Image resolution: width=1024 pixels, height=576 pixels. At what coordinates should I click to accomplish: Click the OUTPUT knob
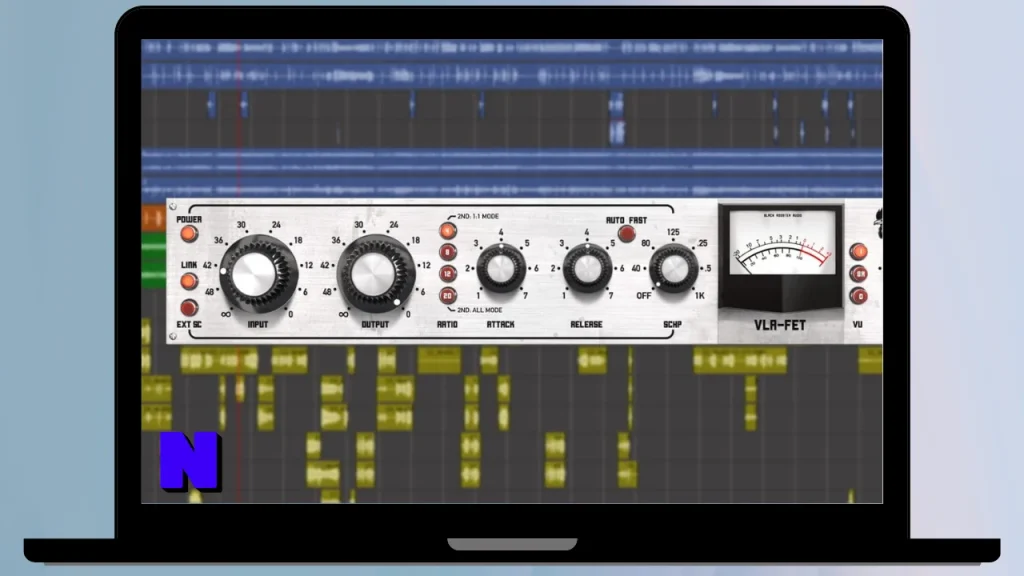pyautogui.click(x=374, y=274)
